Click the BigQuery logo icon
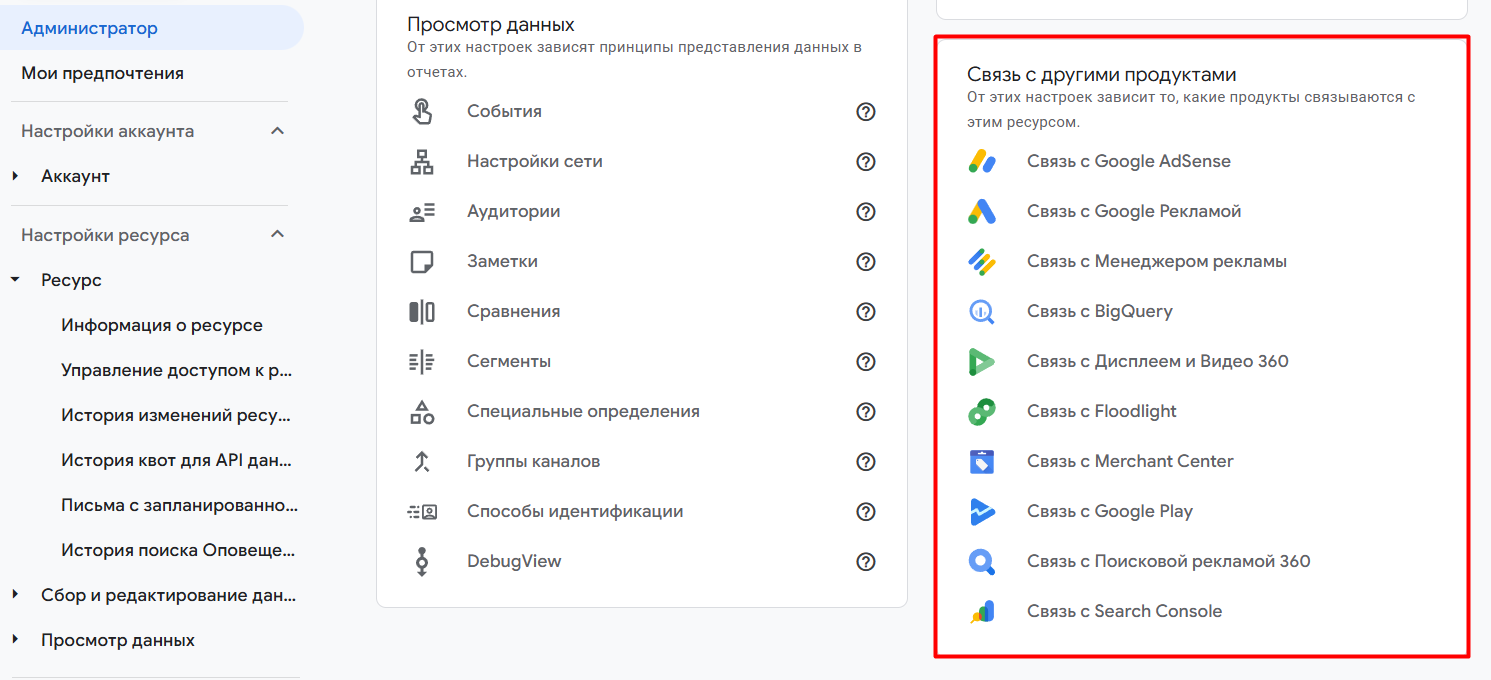Screen dimensions: 1491x680 click(x=982, y=311)
